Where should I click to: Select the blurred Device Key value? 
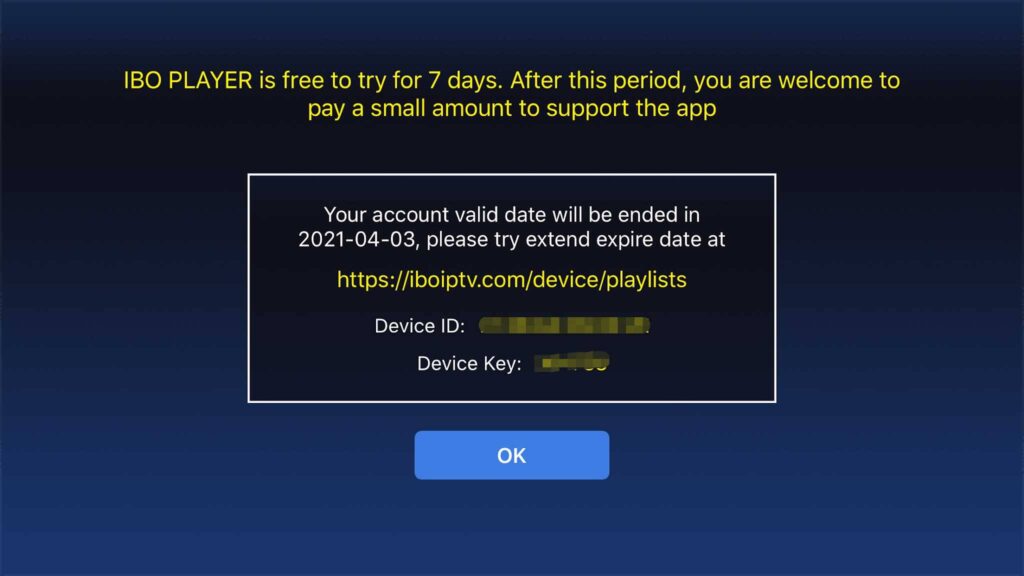572,362
